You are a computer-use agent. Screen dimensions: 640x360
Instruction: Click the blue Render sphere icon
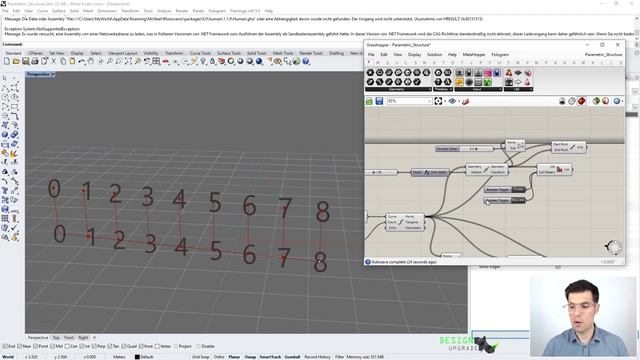pos(259,61)
